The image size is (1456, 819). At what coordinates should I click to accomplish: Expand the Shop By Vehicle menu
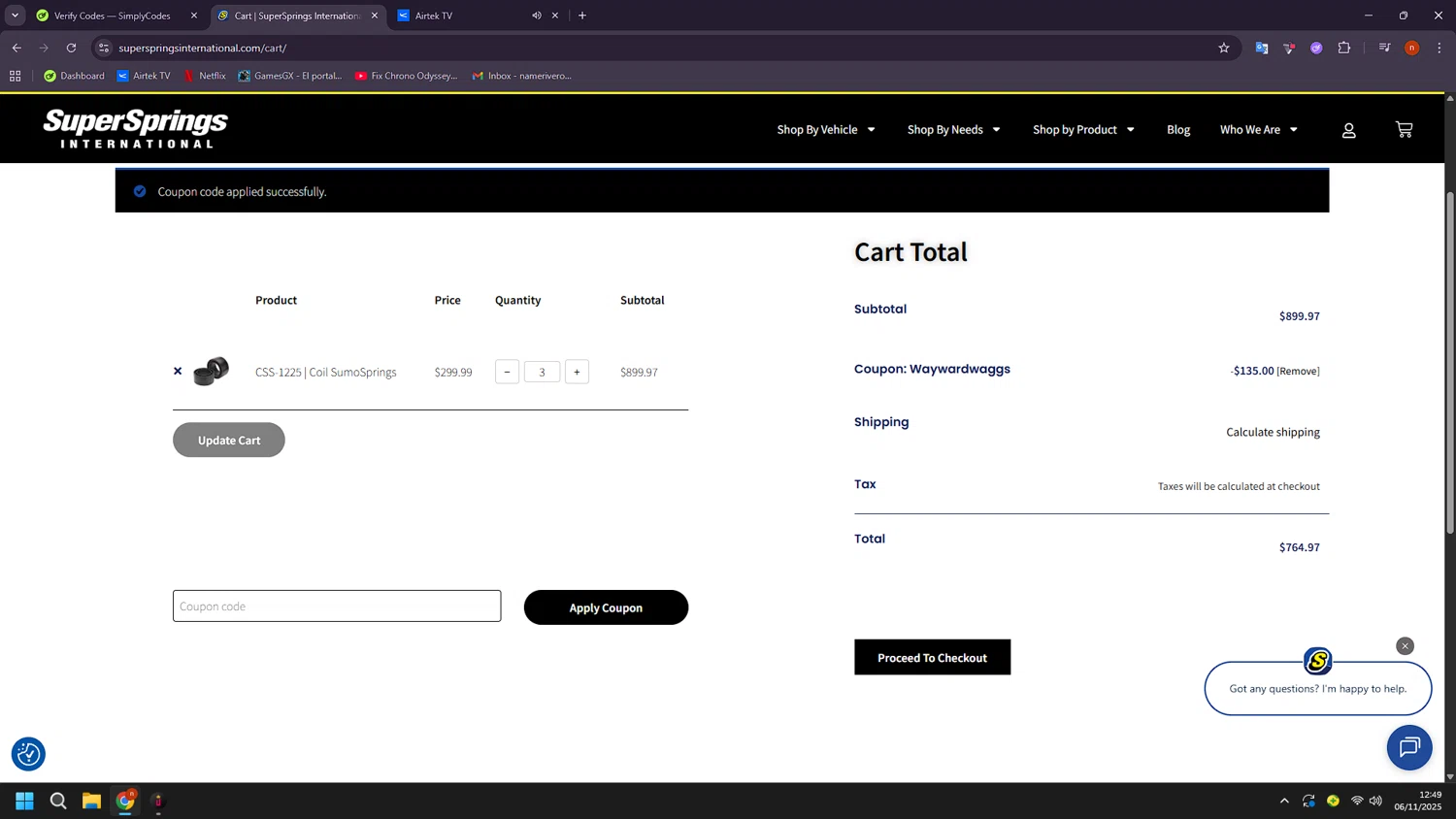826,129
